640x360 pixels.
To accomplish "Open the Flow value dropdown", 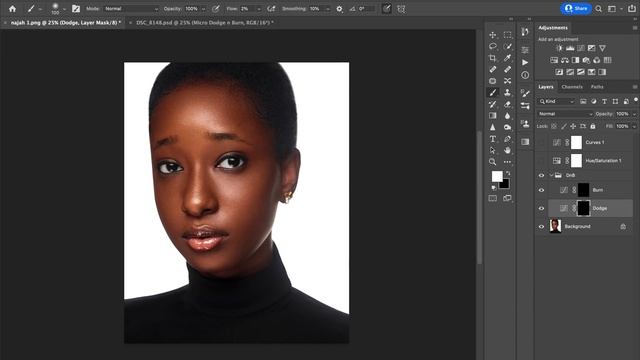I will click(258, 9).
